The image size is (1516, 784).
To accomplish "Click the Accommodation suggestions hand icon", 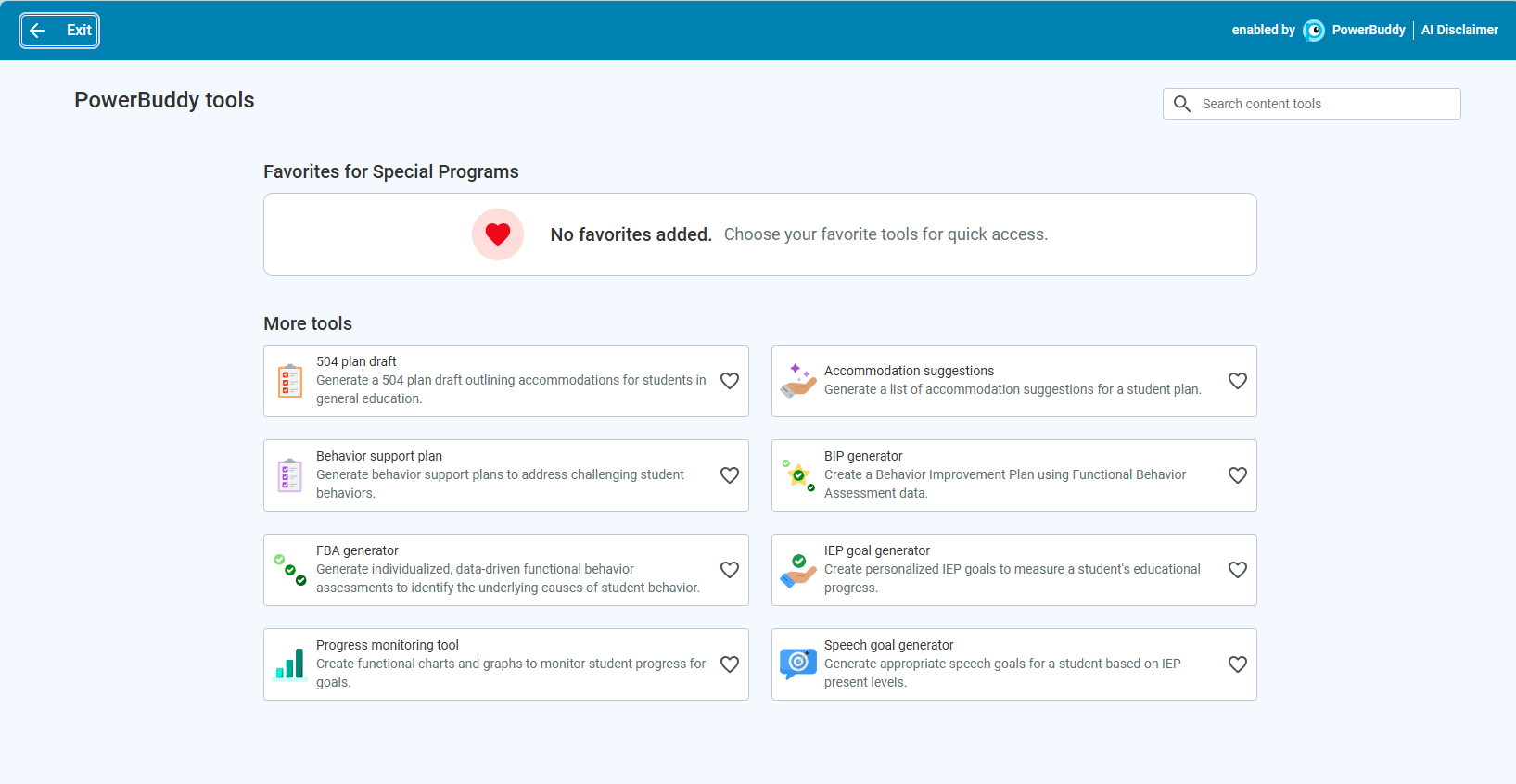I will (x=797, y=381).
